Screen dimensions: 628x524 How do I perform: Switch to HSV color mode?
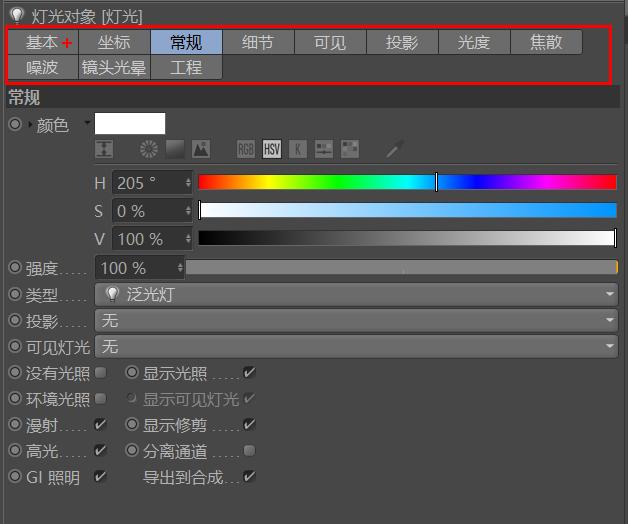(272, 149)
